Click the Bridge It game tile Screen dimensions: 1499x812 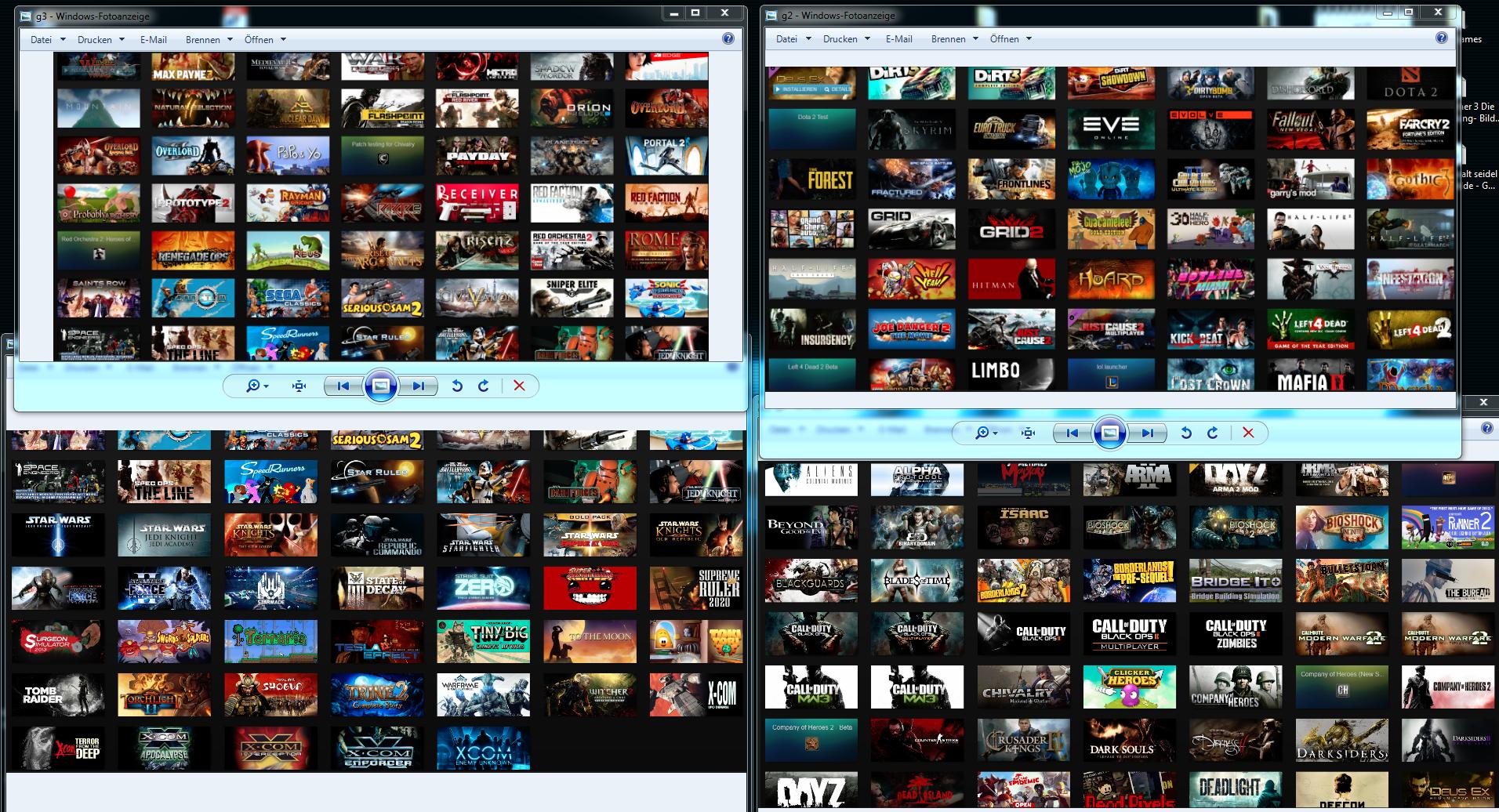[x=1236, y=581]
